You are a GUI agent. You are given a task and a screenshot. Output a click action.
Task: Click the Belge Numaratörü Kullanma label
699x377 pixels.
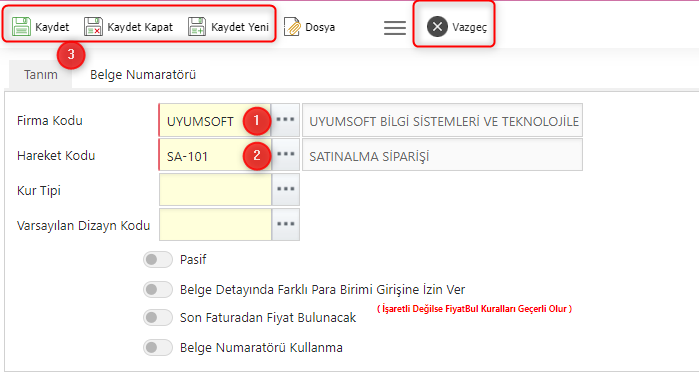point(261,348)
